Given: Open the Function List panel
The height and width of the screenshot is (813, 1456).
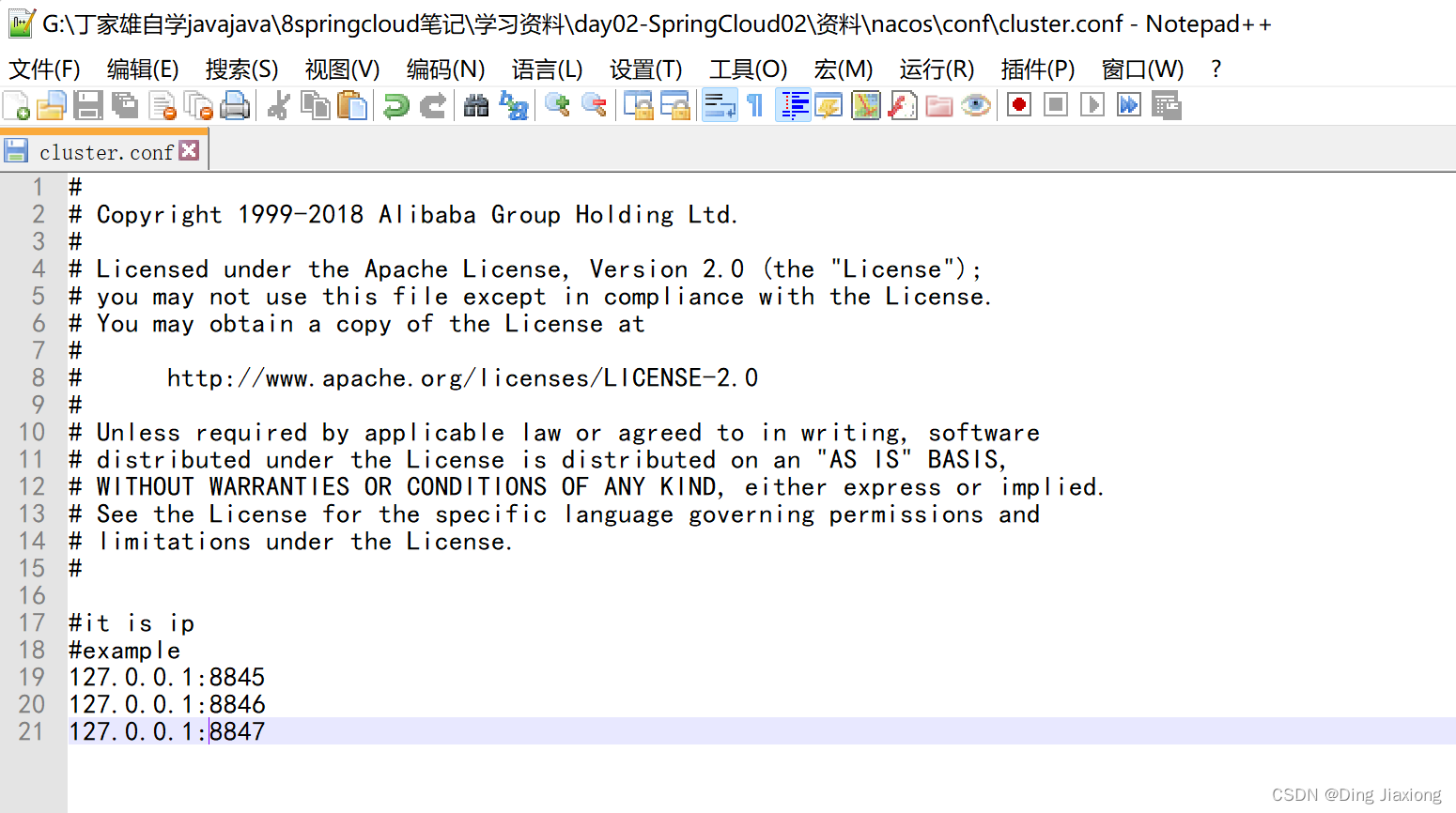Looking at the screenshot, I should click(903, 105).
